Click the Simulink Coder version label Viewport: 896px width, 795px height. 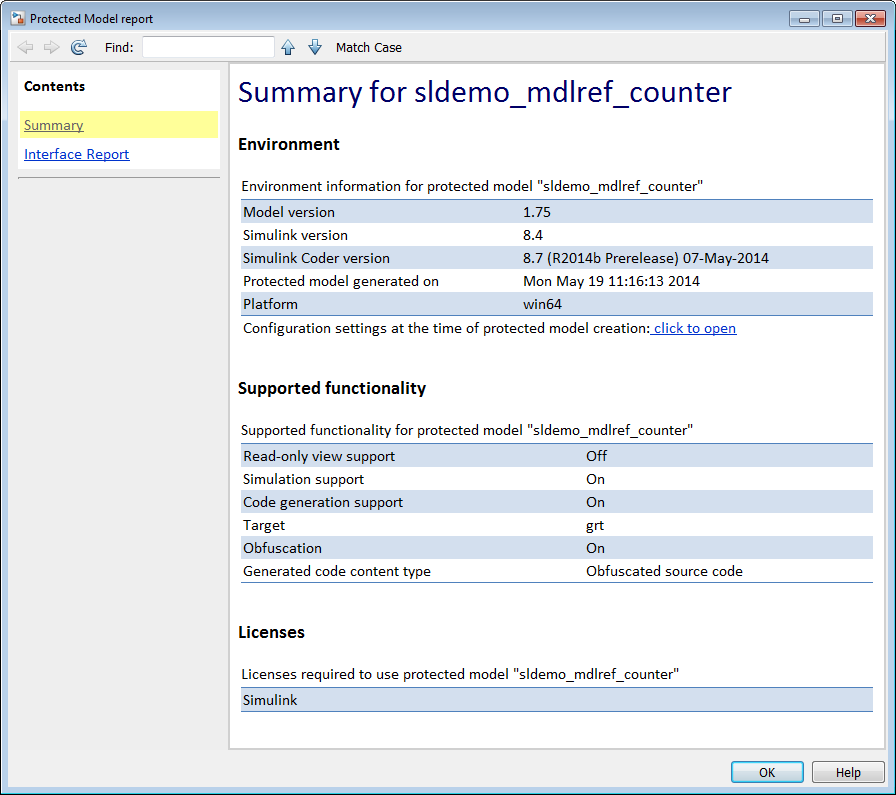coord(317,258)
